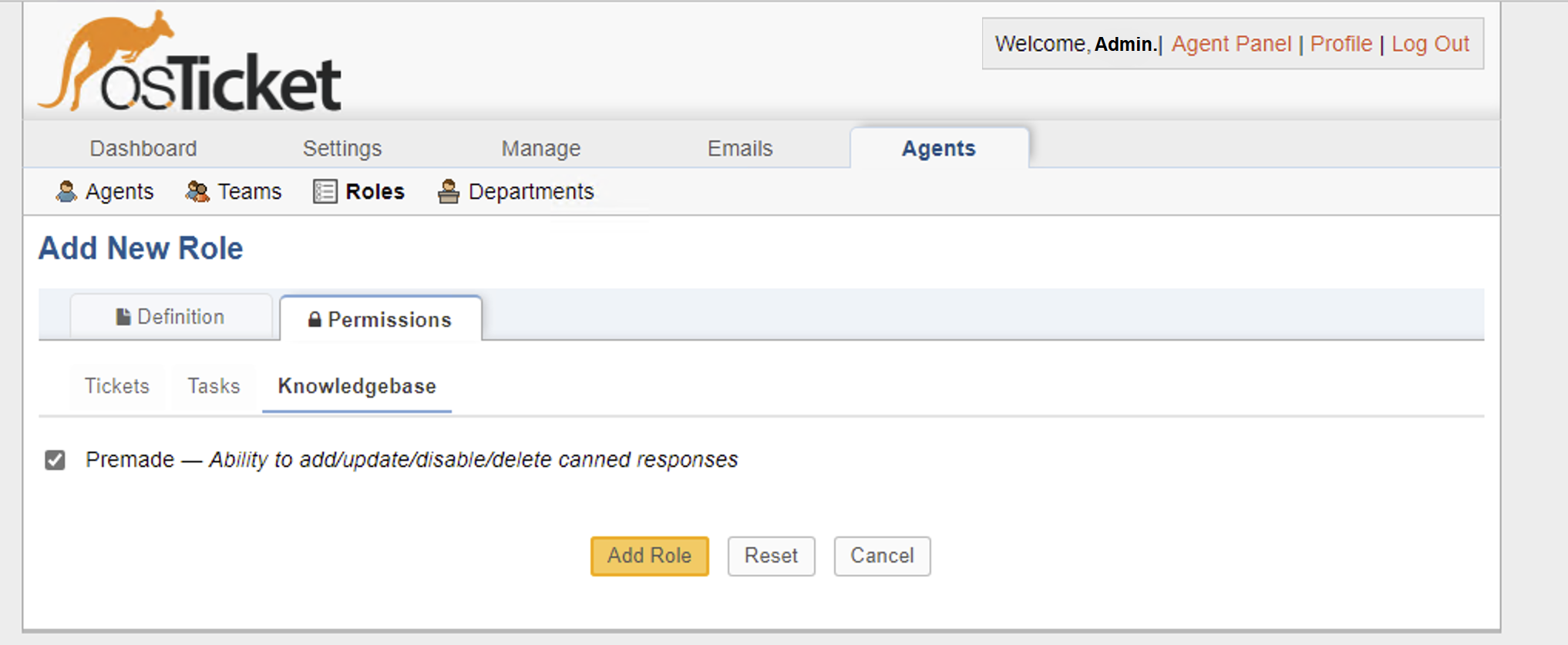
Task: Switch to the Manage tab
Action: click(x=541, y=148)
